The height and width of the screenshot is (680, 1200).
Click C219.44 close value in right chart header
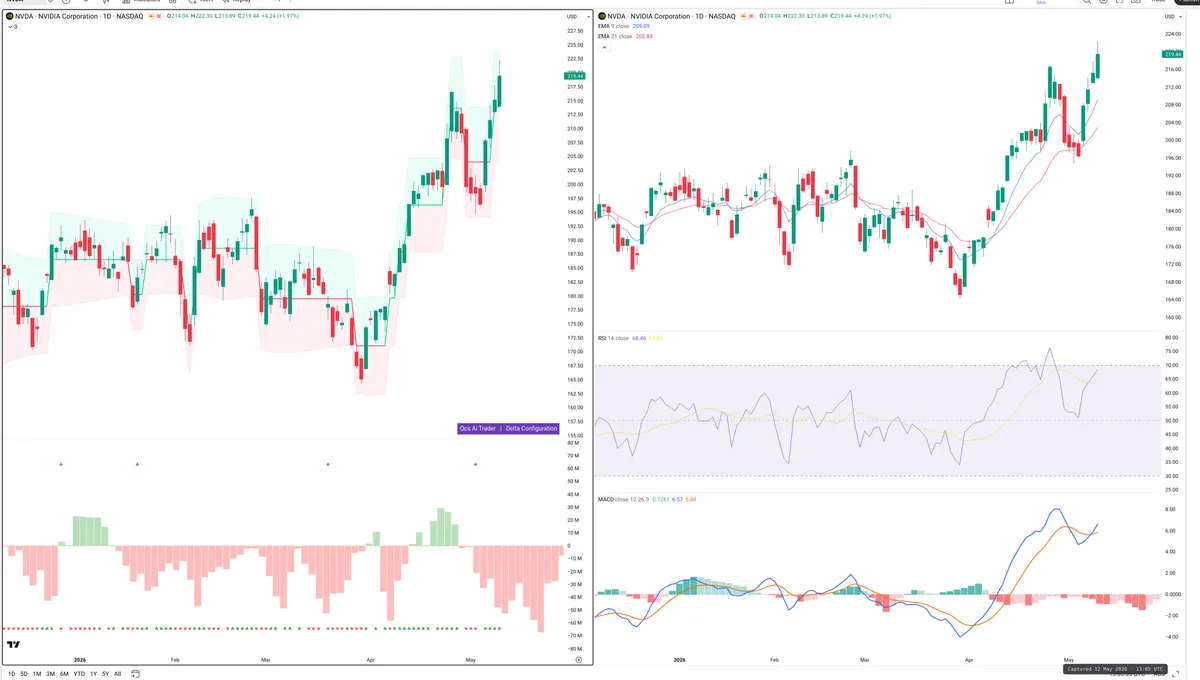point(839,16)
